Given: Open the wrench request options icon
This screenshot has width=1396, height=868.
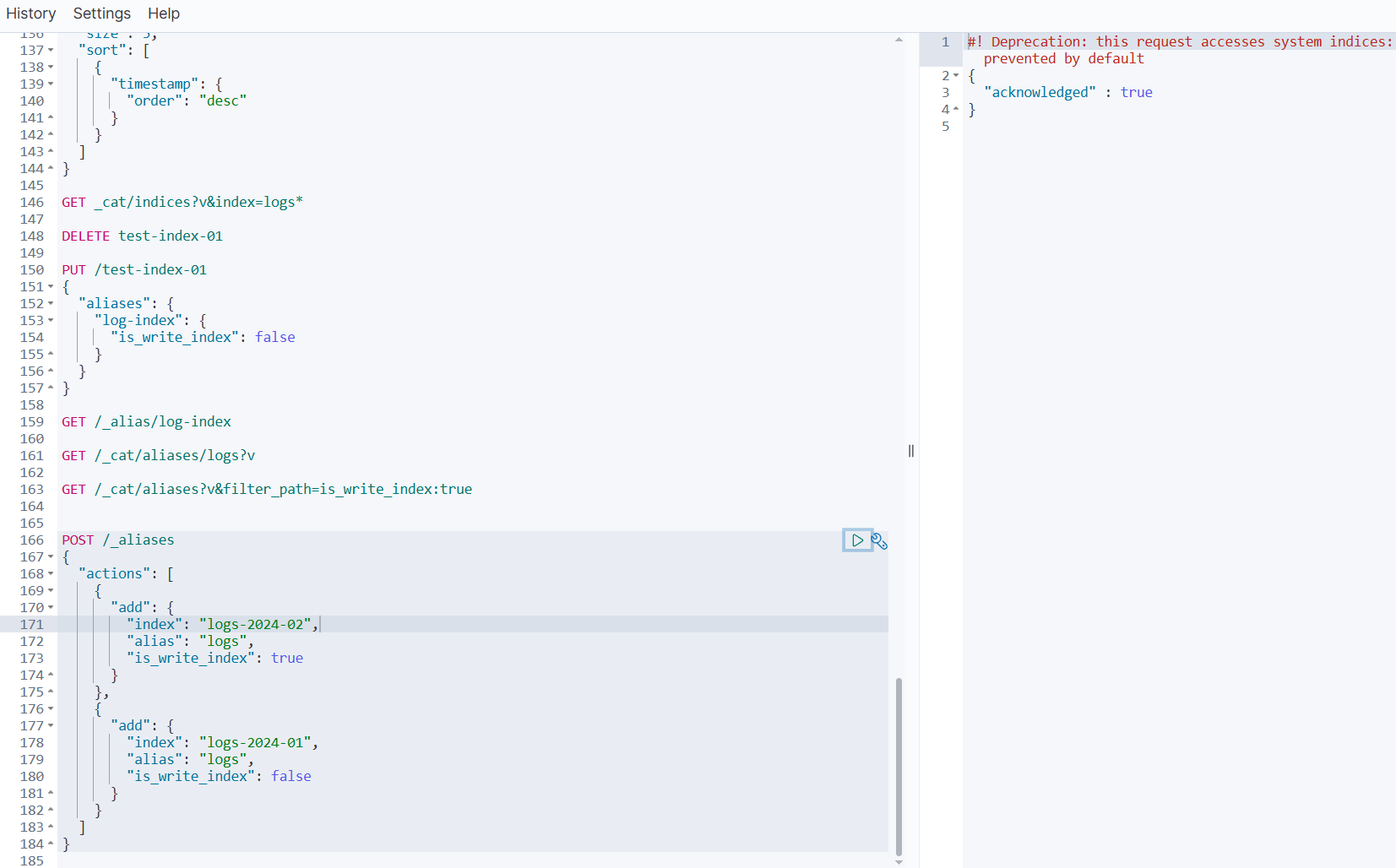Looking at the screenshot, I should (x=879, y=541).
